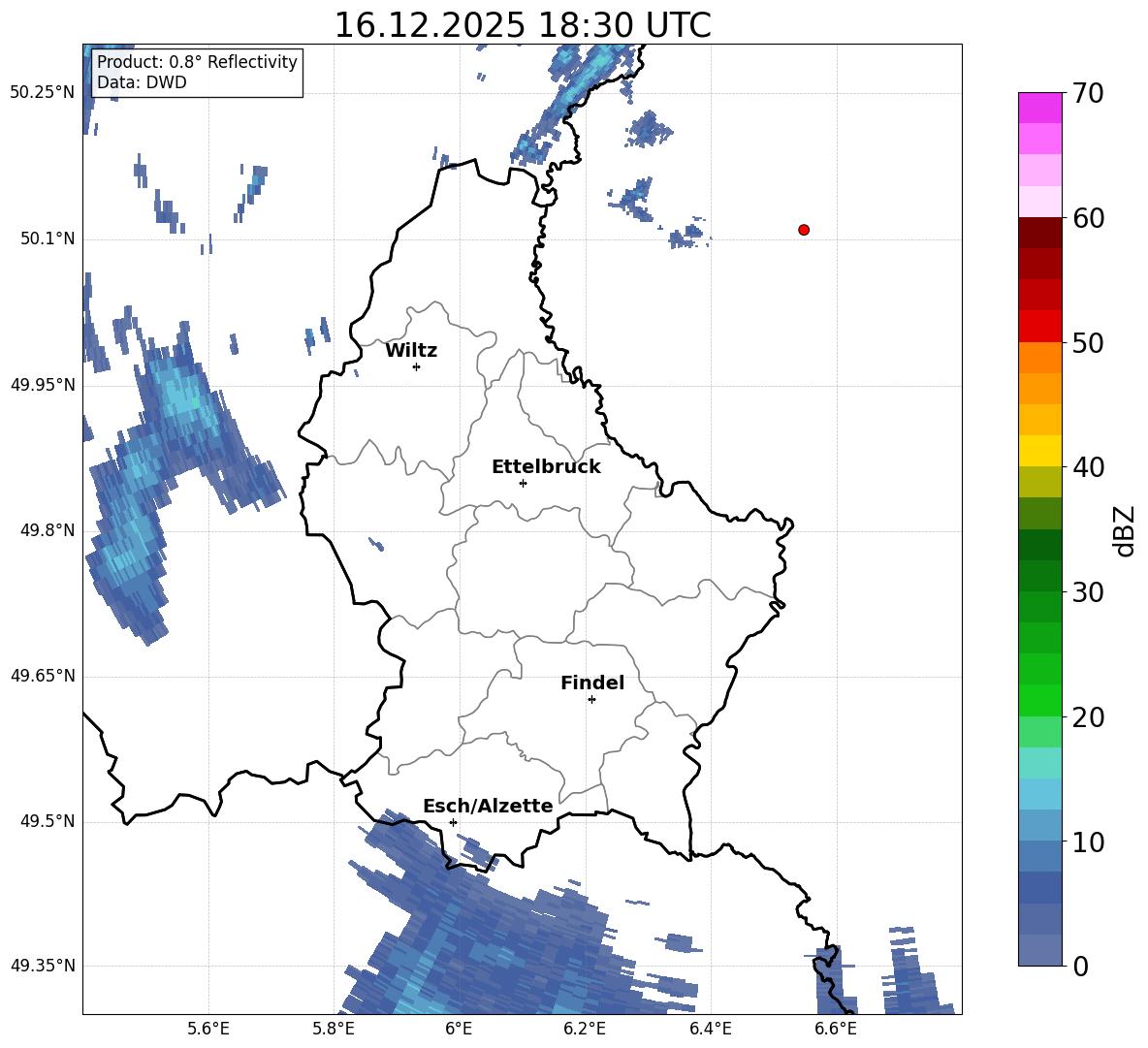
Task: Click the 49.65°N latitude label
Action: tap(43, 676)
